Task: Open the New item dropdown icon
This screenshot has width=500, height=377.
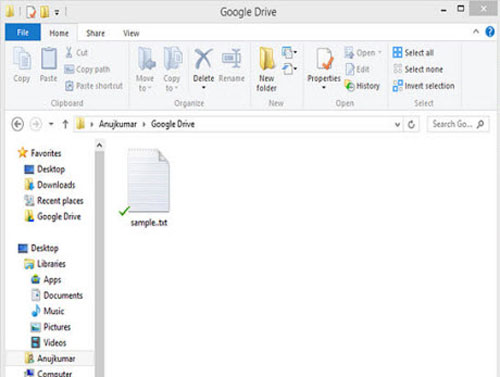Action: [289, 52]
